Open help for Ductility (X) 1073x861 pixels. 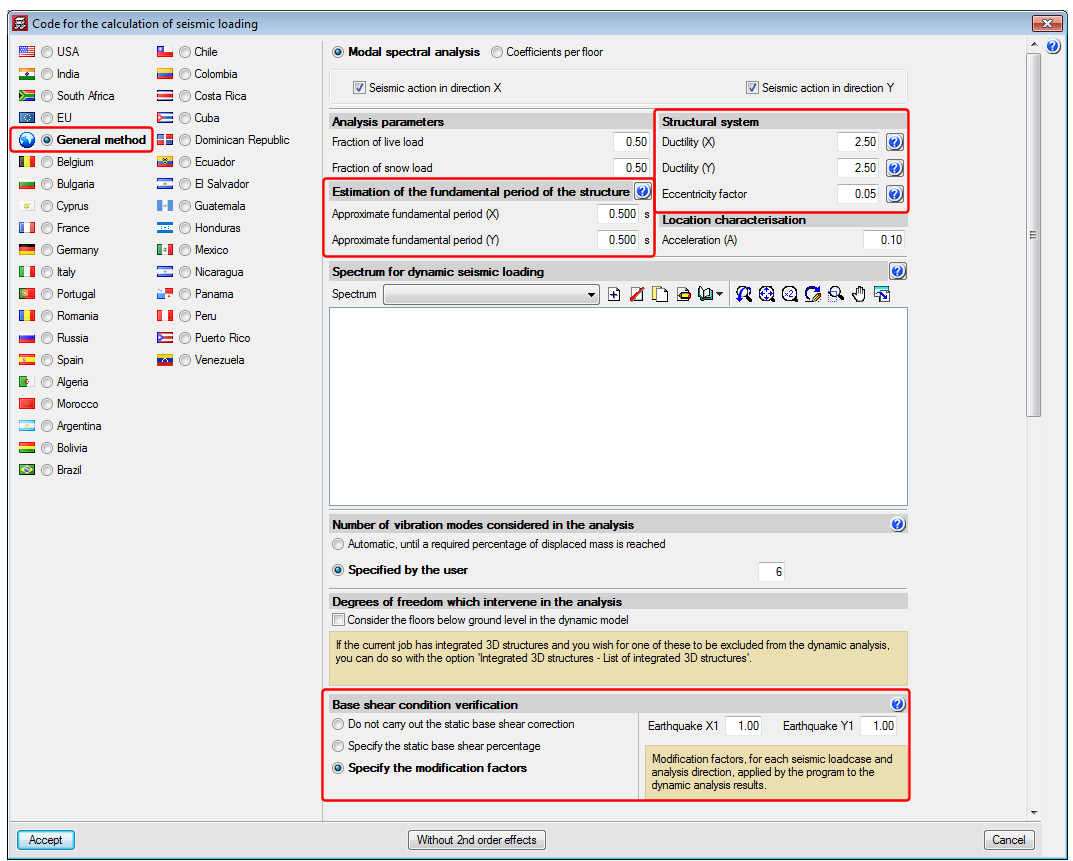click(895, 142)
